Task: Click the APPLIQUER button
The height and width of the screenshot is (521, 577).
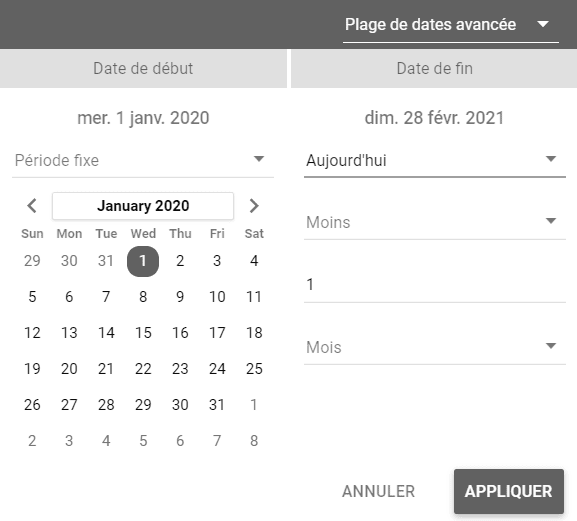Action: click(x=509, y=492)
